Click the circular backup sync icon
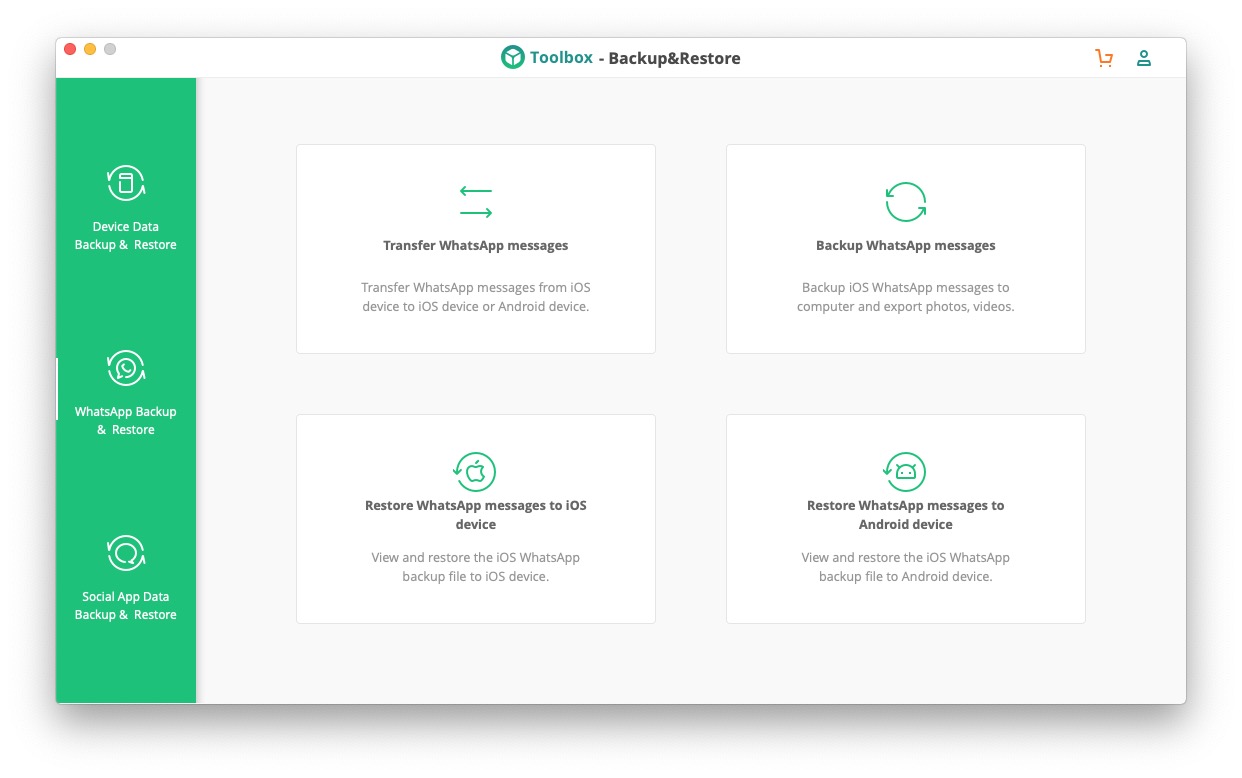 pyautogui.click(x=906, y=201)
